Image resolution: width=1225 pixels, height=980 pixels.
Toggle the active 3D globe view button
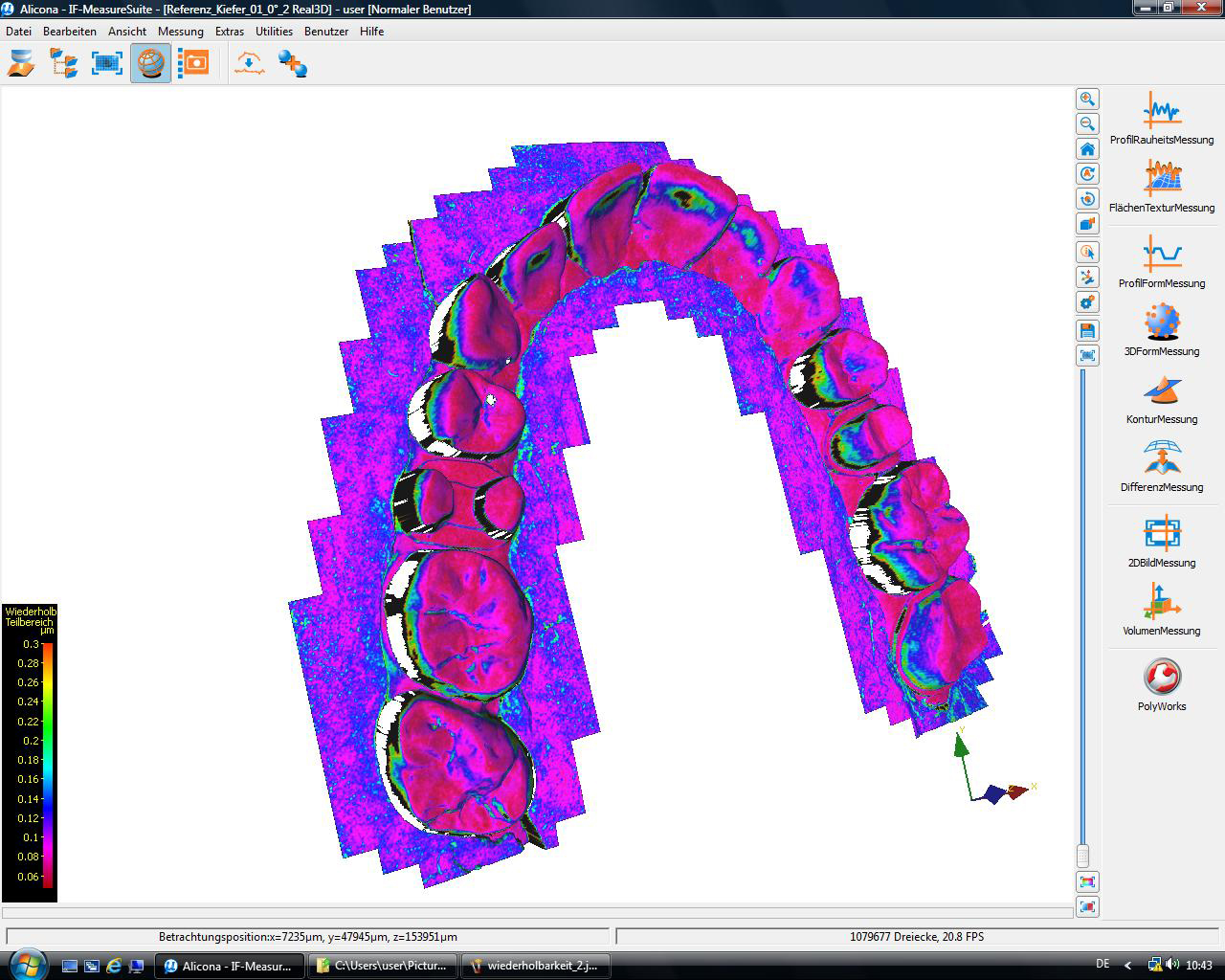tap(151, 64)
